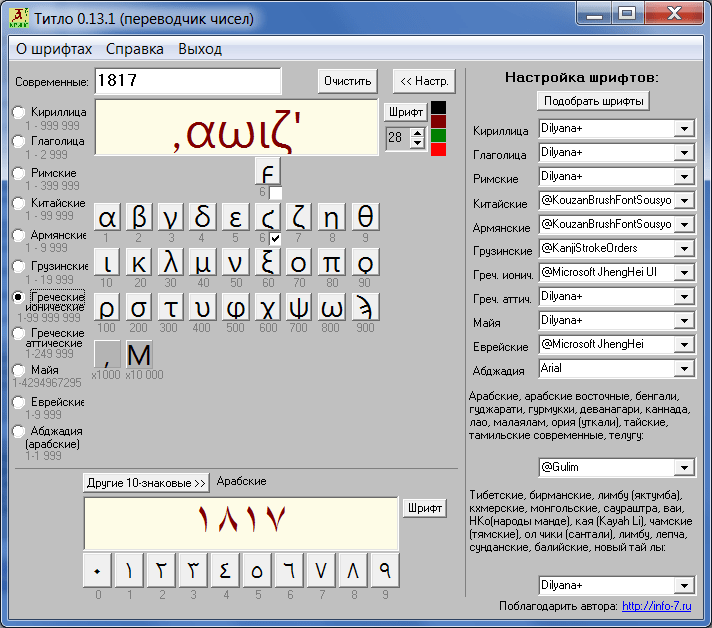Choose the M multiplier x10 000 key
Screen dimensions: 712x628
[139, 354]
